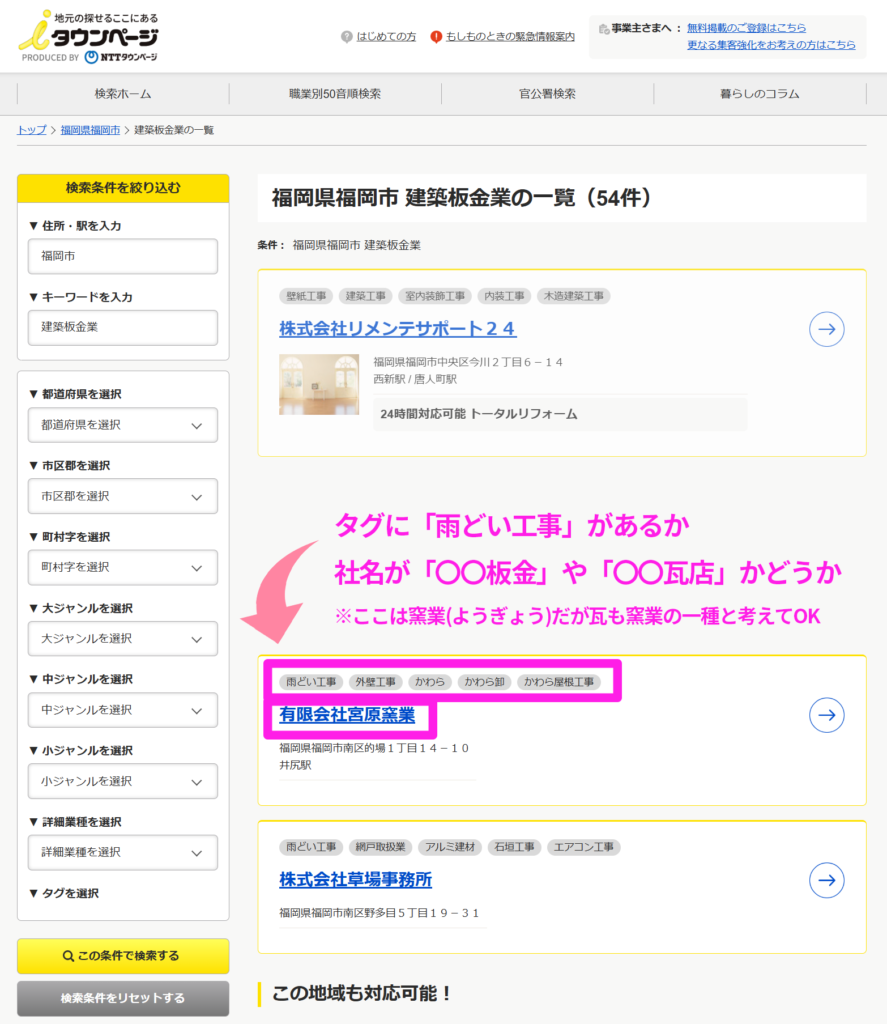Click the 西新駅 / 唐人町駅 station text
Screen dimensions: 887x1024
click(x=415, y=379)
